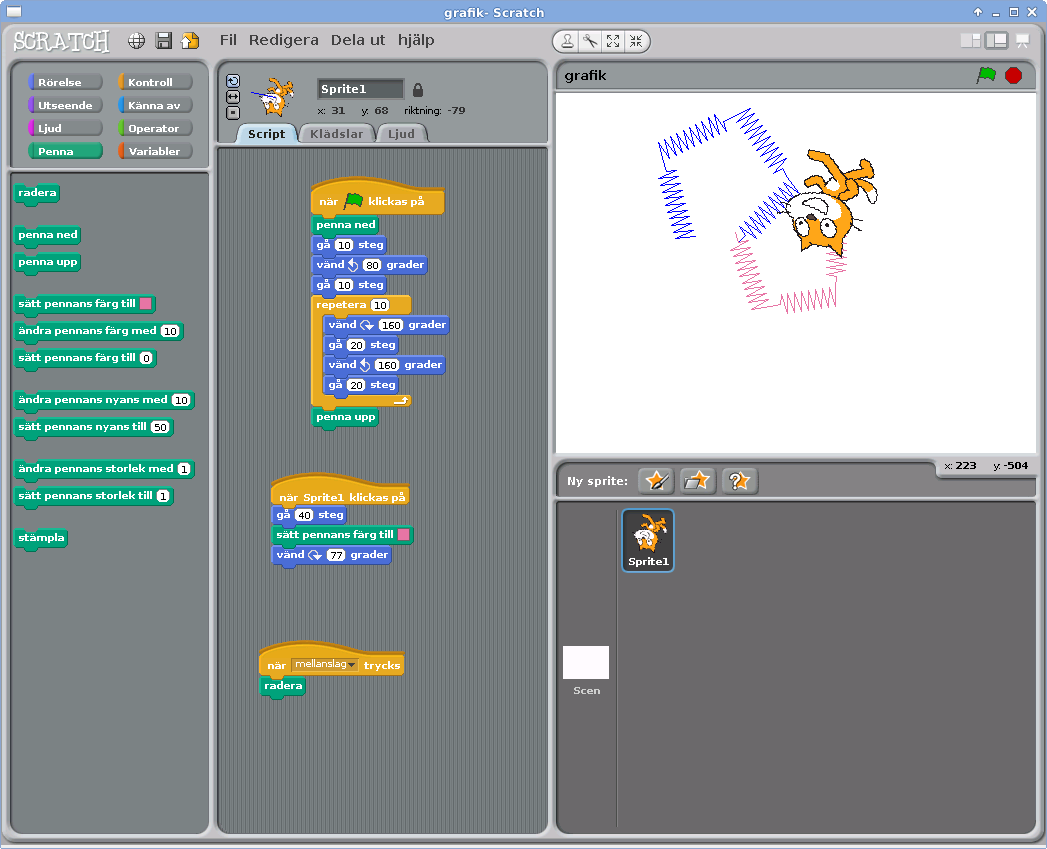
Task: Click the Sprite1 name field
Action: pyautogui.click(x=361, y=89)
